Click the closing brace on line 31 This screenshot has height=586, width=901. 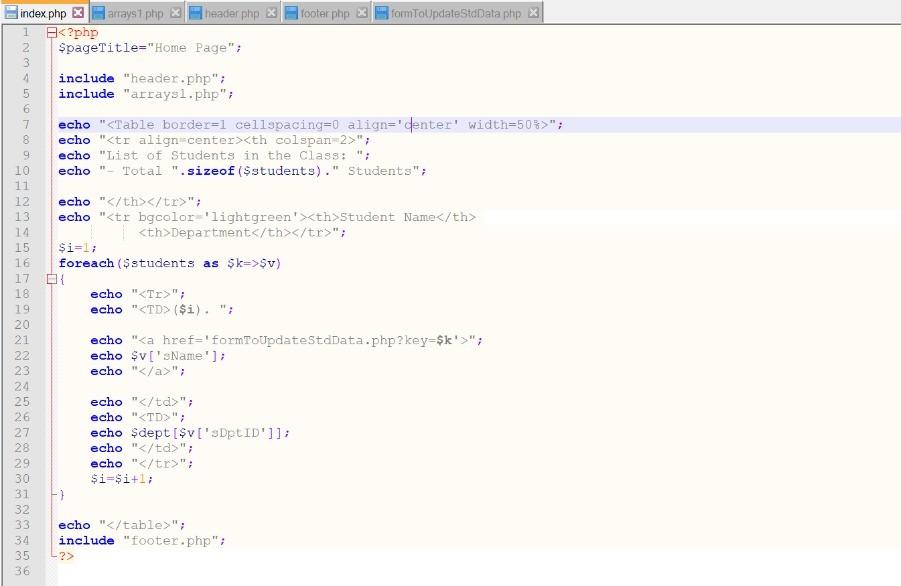pyautogui.click(x=61, y=494)
